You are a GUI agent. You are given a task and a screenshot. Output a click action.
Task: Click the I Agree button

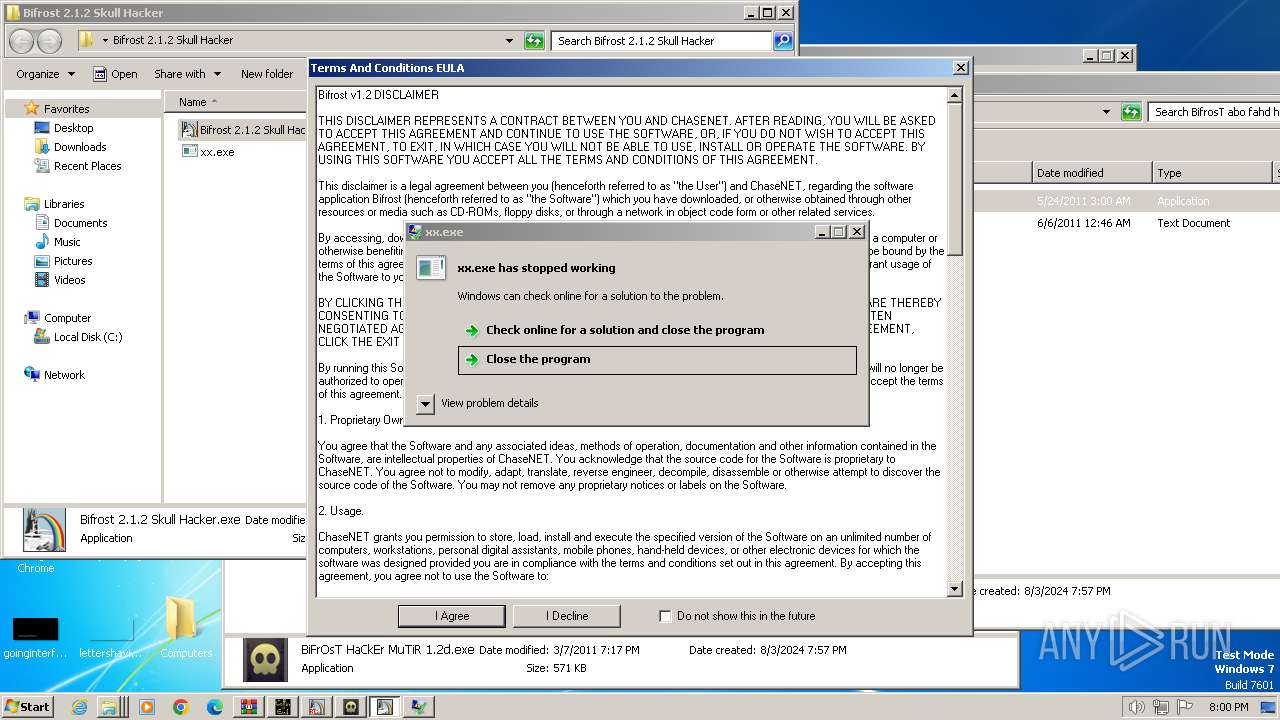[x=452, y=616]
